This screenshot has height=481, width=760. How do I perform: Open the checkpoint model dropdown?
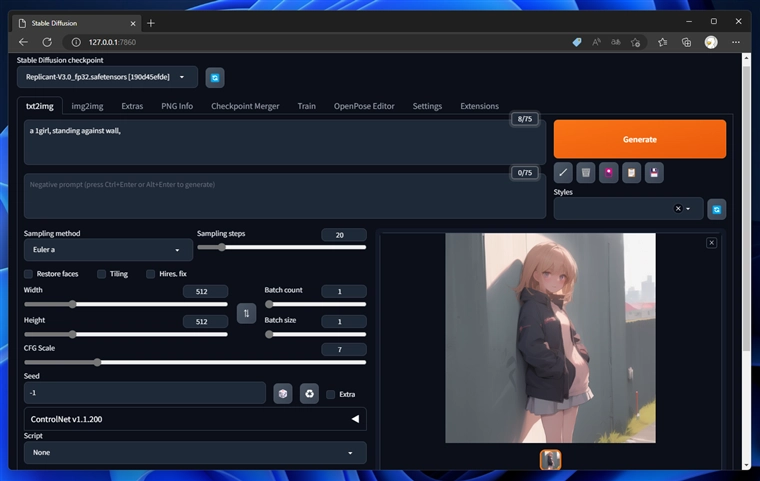point(107,77)
